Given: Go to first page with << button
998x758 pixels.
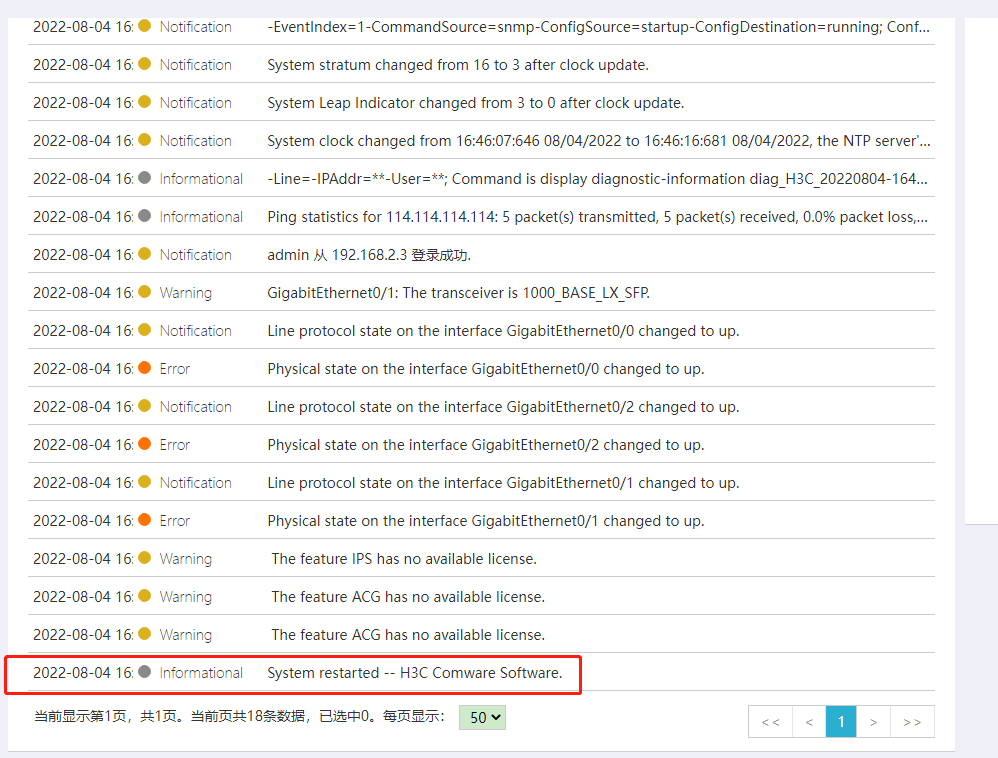Looking at the screenshot, I should coord(770,722).
